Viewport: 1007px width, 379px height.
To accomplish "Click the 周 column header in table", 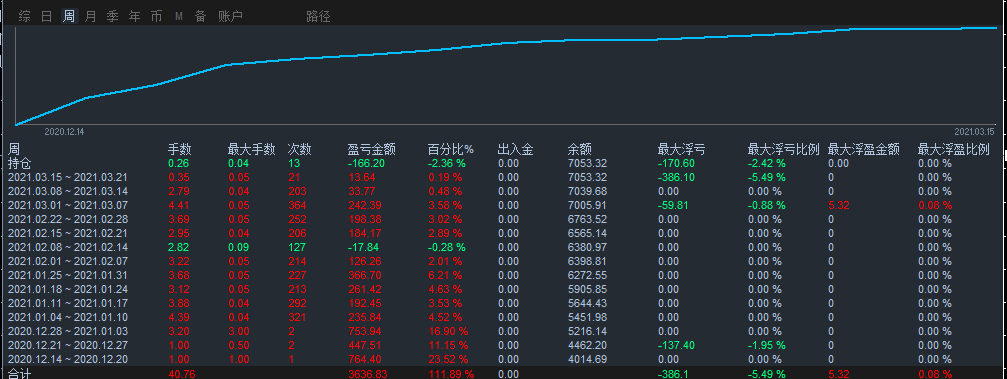I will point(14,150).
